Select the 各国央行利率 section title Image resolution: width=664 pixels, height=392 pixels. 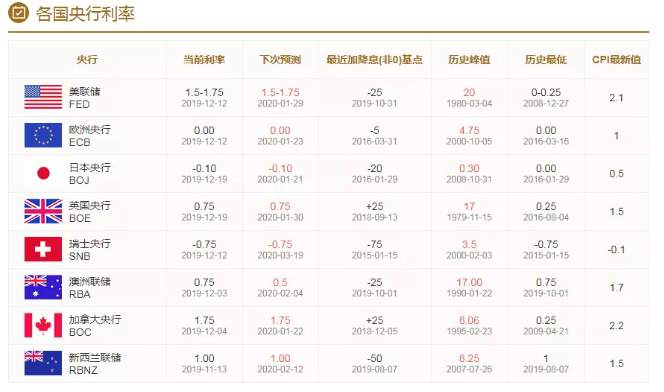pos(86,14)
